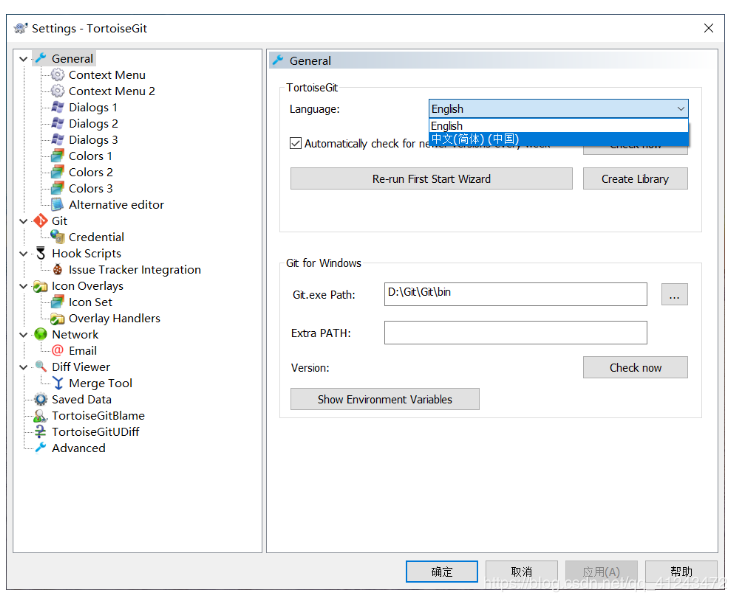Click the Colors 2 palette icon
This screenshot has height=602, width=737.
coord(57,172)
